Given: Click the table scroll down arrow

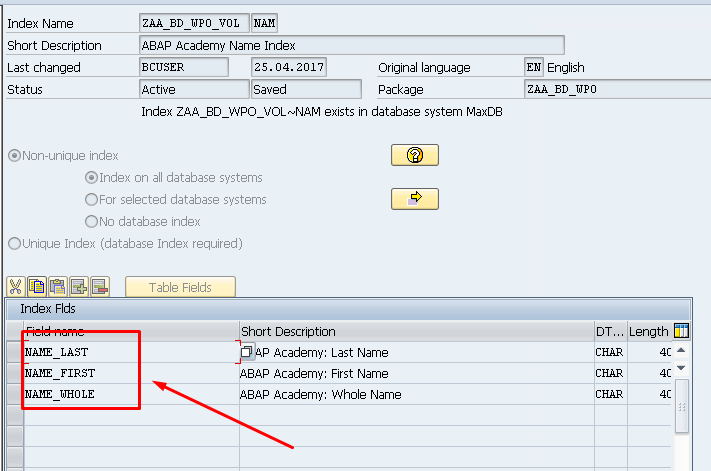Looking at the screenshot, I should click(681, 368).
